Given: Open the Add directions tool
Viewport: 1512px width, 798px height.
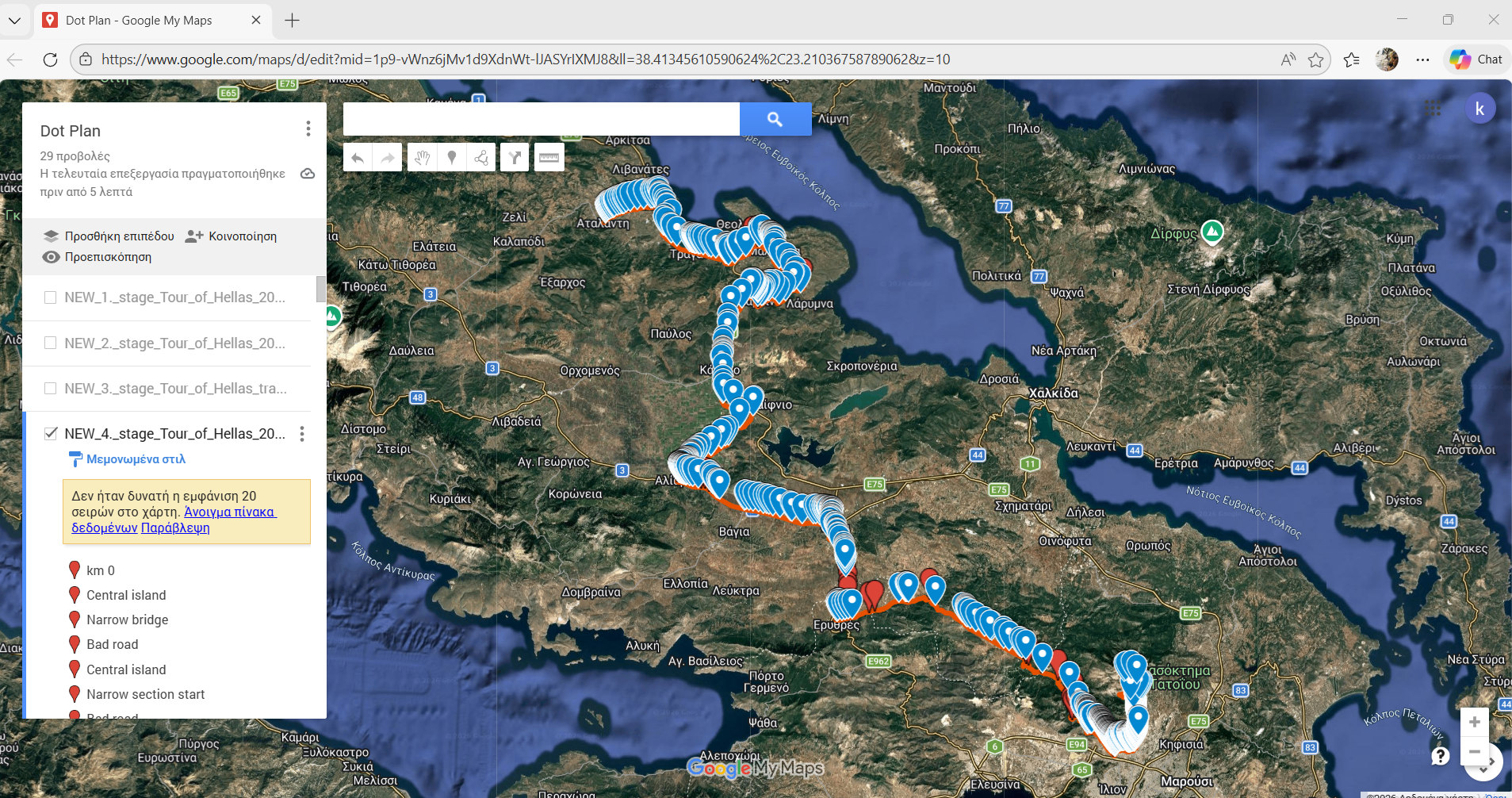Looking at the screenshot, I should tap(515, 158).
